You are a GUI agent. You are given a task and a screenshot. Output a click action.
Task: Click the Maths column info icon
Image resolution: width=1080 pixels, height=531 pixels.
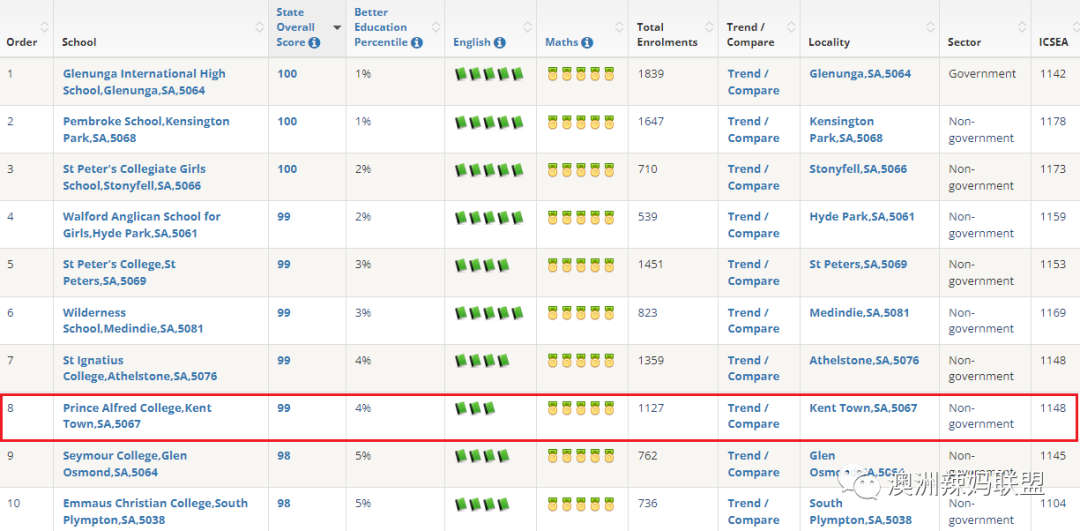click(587, 43)
